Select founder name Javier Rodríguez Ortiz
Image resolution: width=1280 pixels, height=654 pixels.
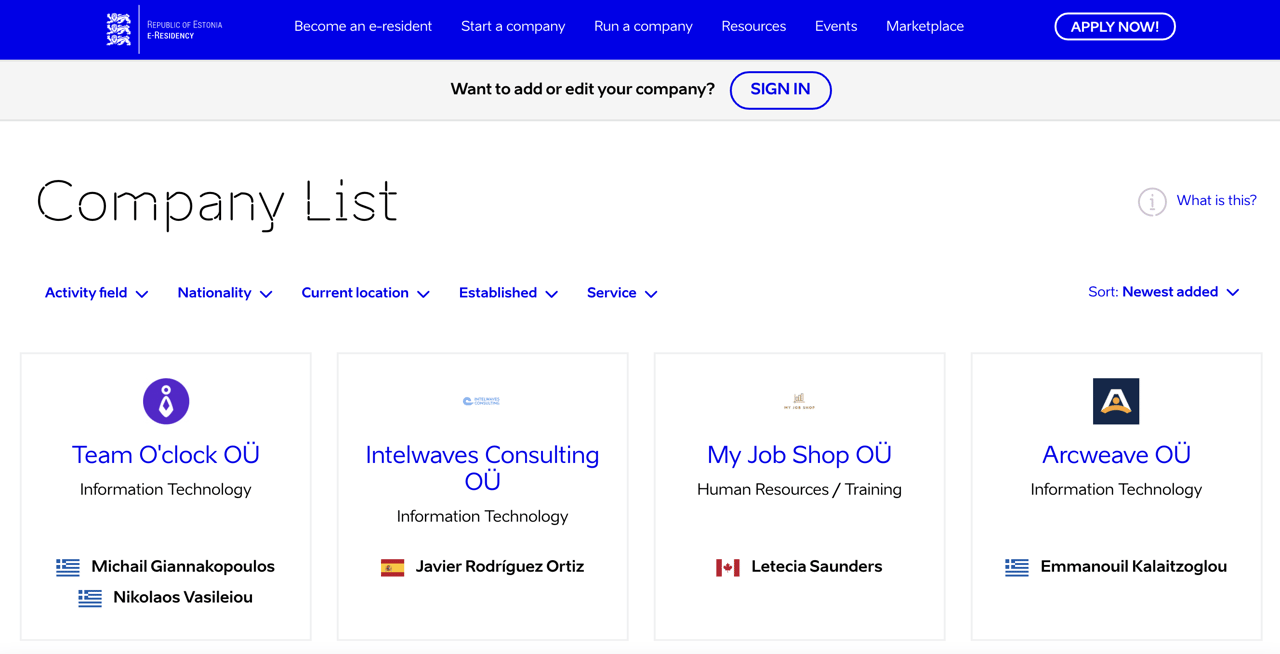point(500,567)
